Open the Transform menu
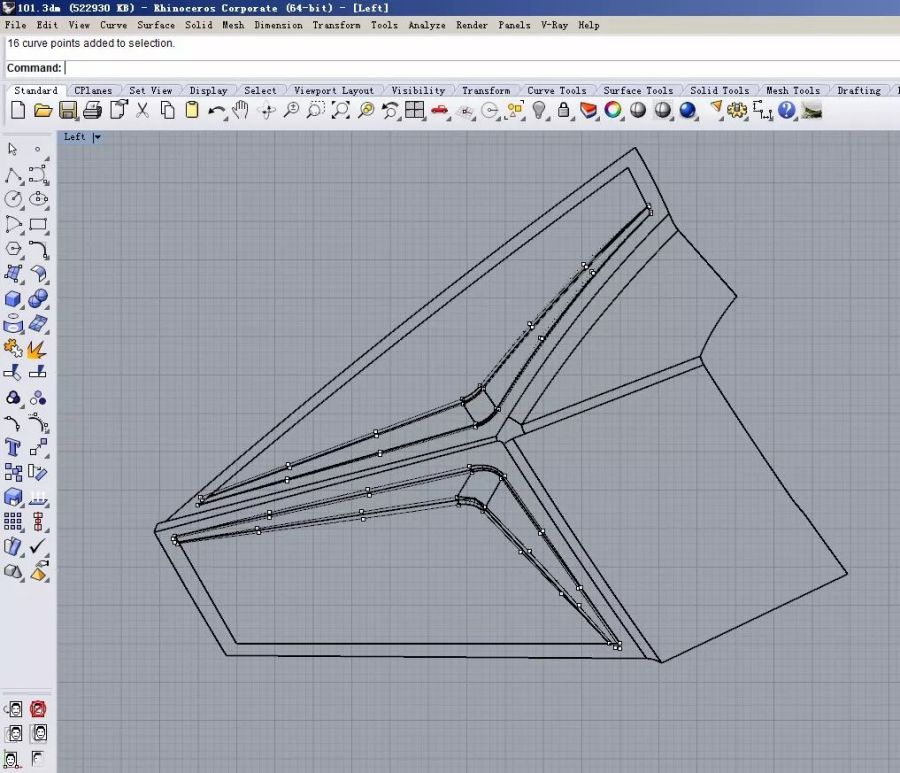900x773 pixels. pyautogui.click(x=336, y=25)
